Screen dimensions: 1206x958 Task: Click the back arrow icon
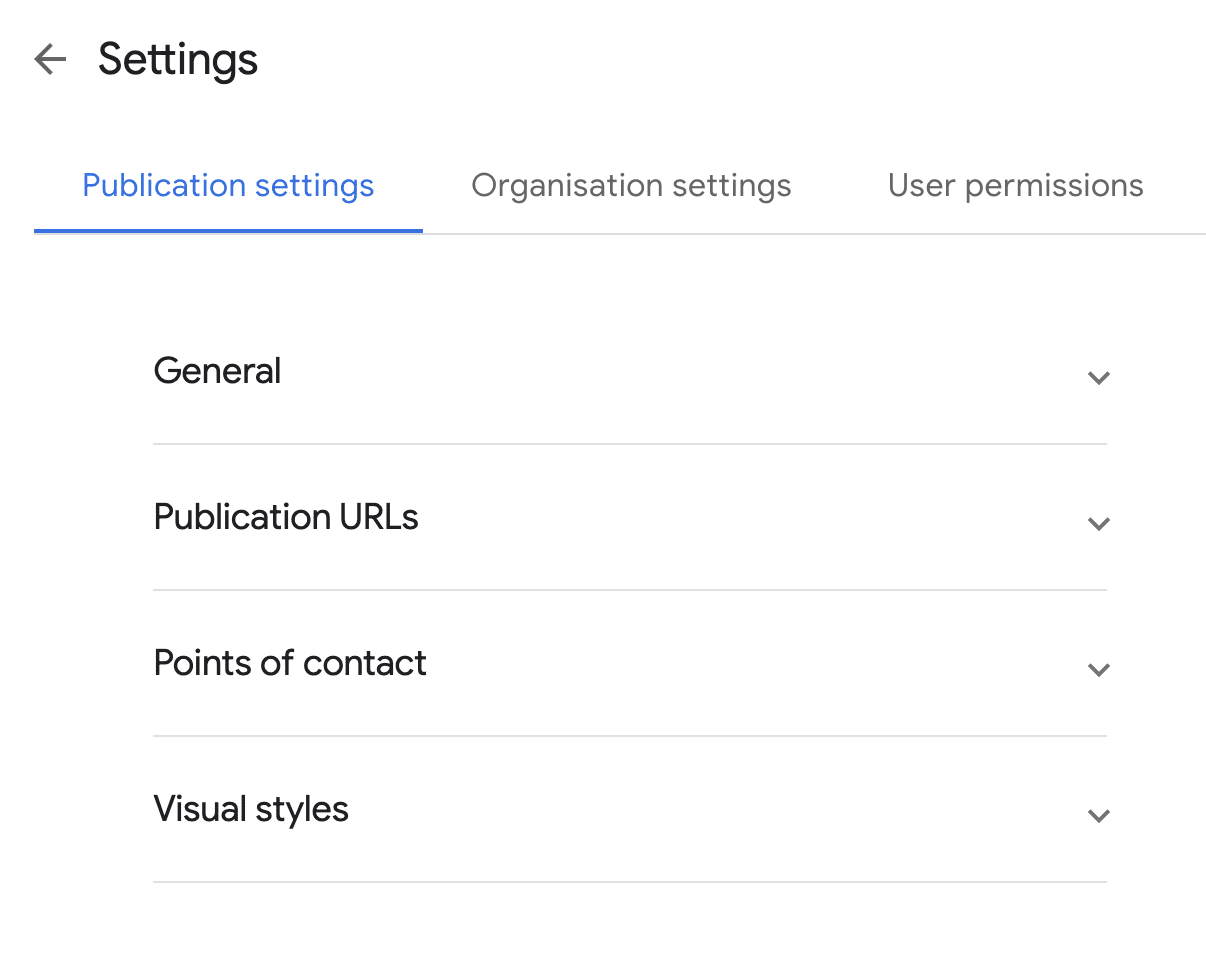point(50,60)
